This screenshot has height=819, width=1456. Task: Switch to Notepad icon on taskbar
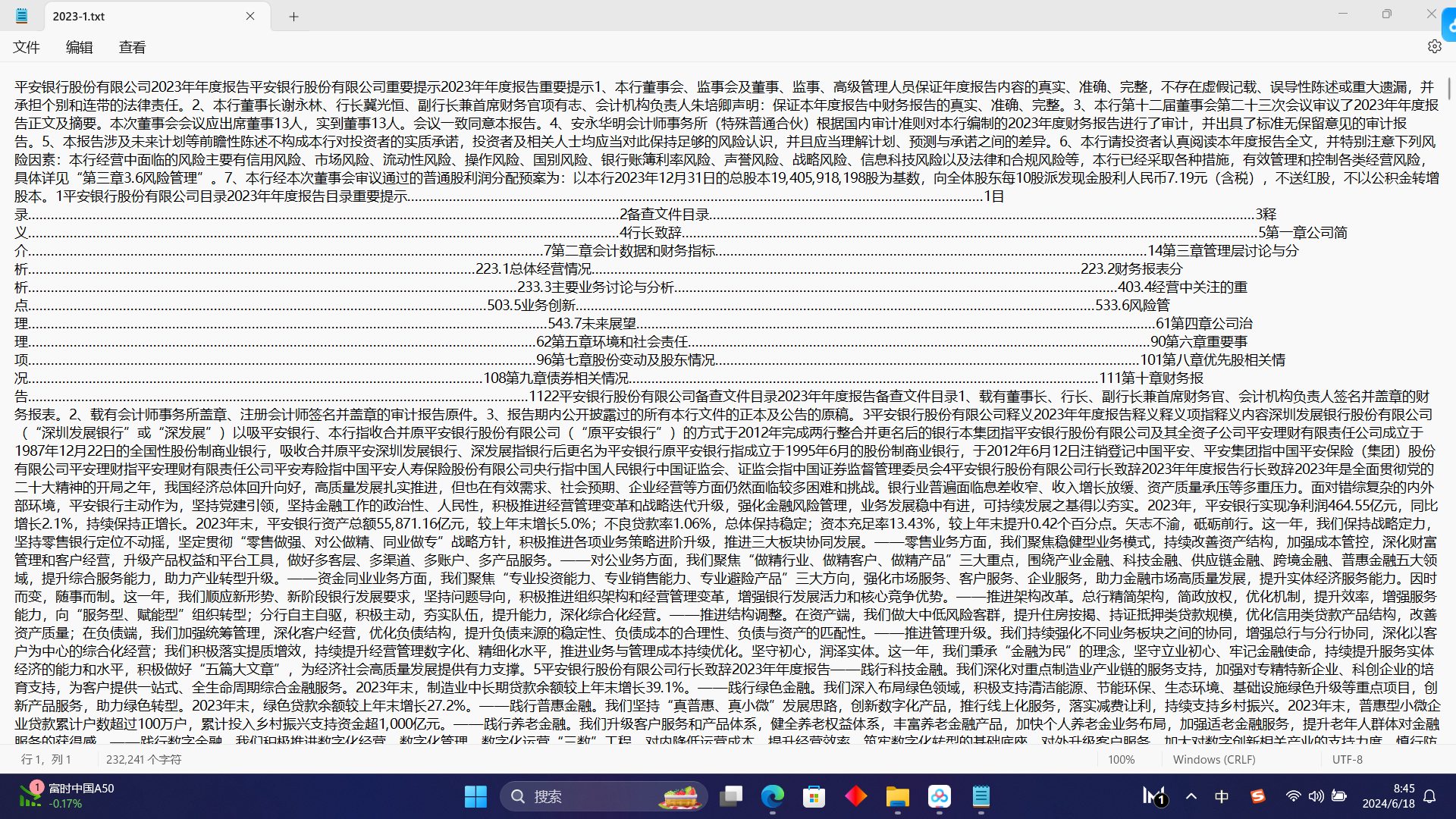(981, 796)
